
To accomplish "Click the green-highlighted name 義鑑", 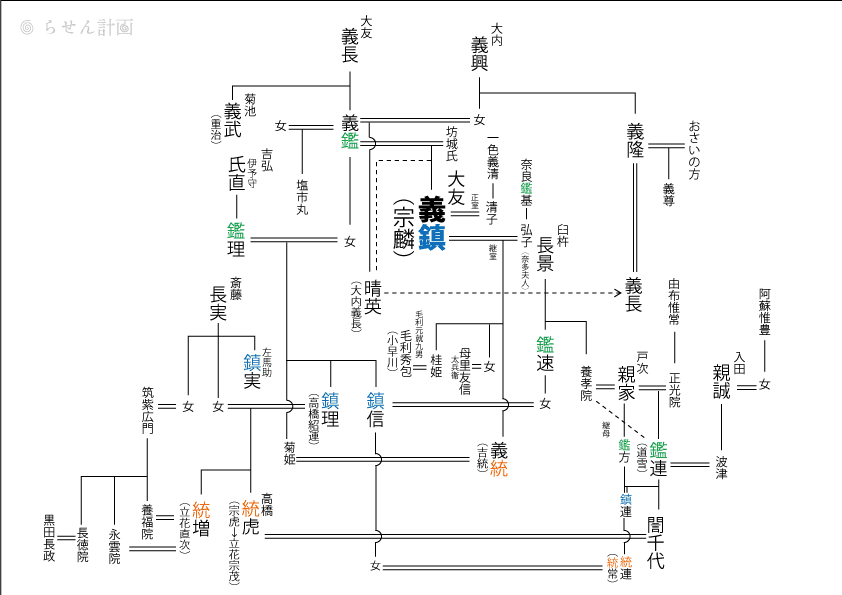I will 350,132.
